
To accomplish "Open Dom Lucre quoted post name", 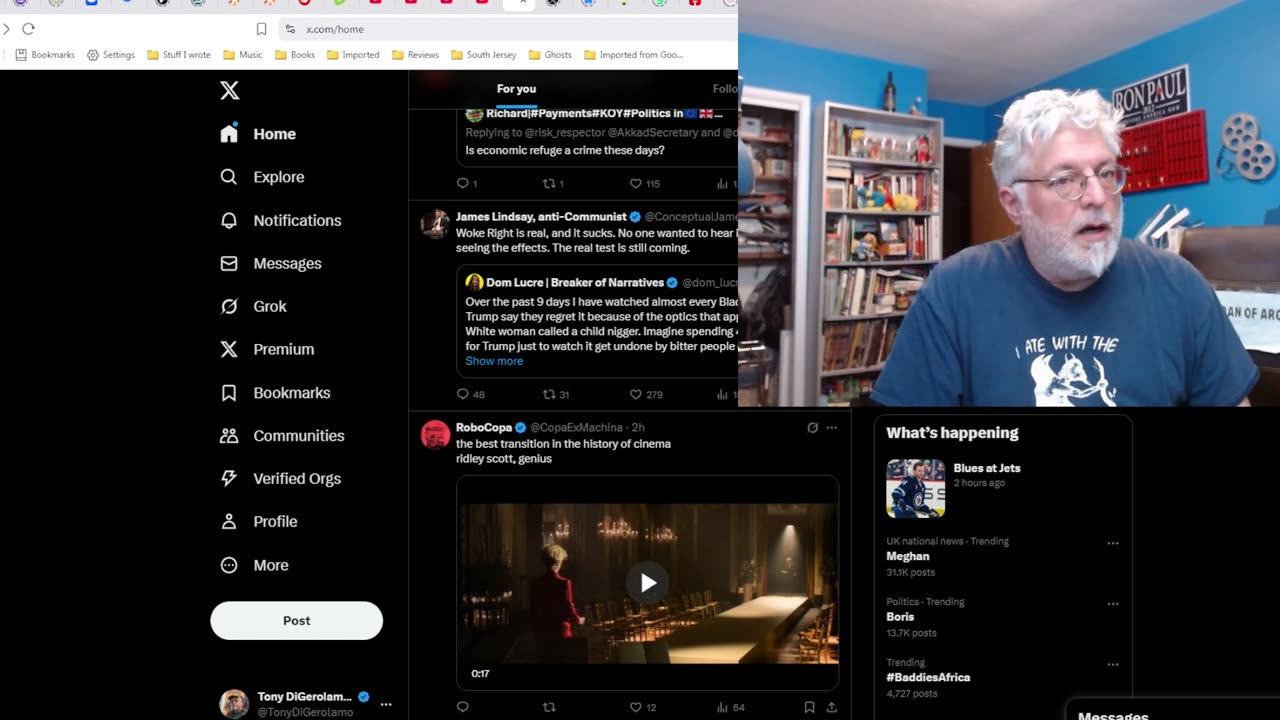I will [575, 283].
